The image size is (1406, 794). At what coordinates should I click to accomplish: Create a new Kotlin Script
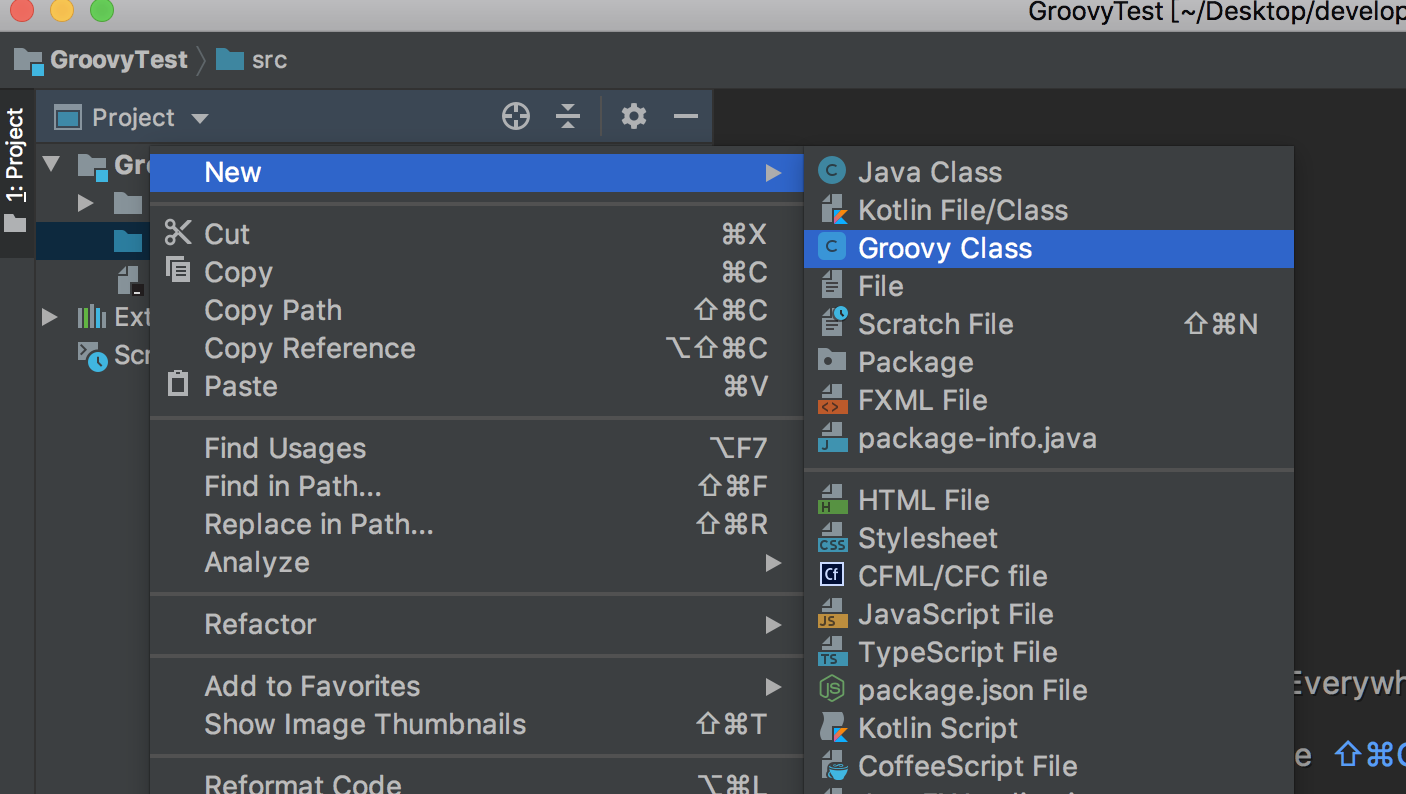tap(1048, 728)
